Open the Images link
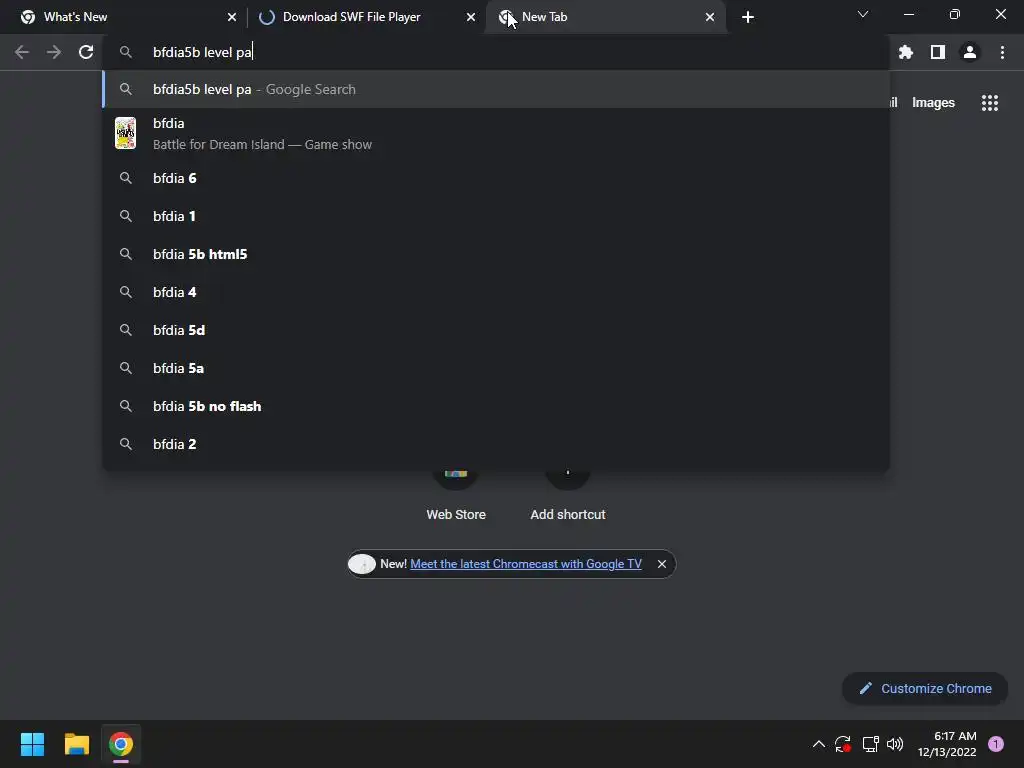The width and height of the screenshot is (1024, 768). [933, 103]
